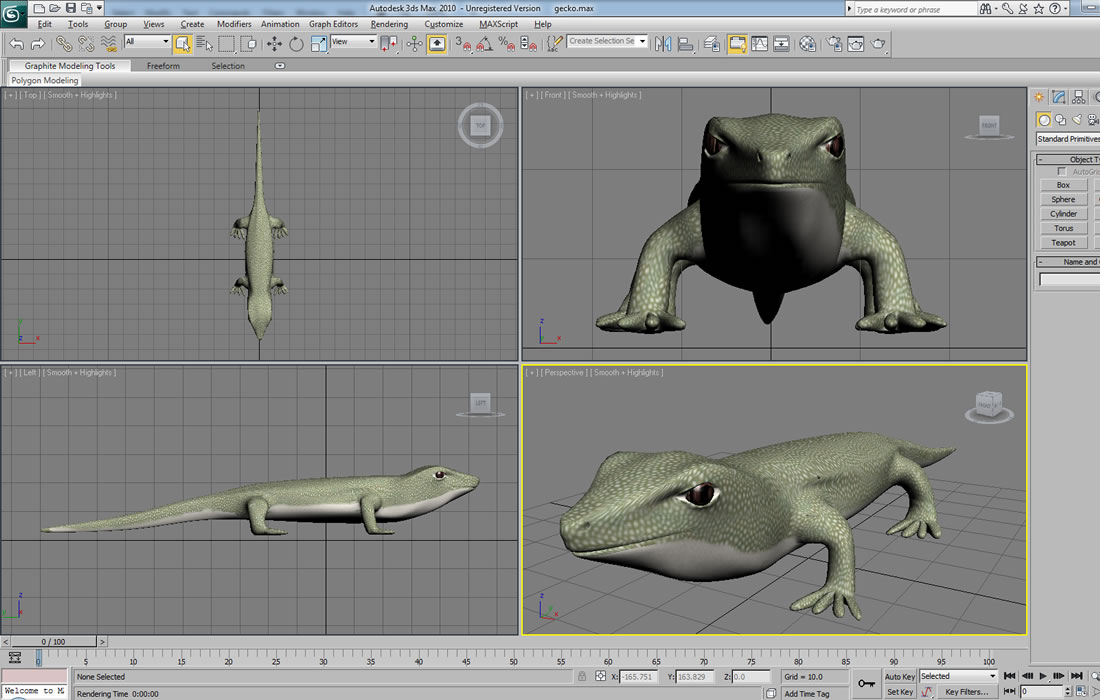Switch to the Freeform tab
The height and width of the screenshot is (700, 1100).
[163, 66]
